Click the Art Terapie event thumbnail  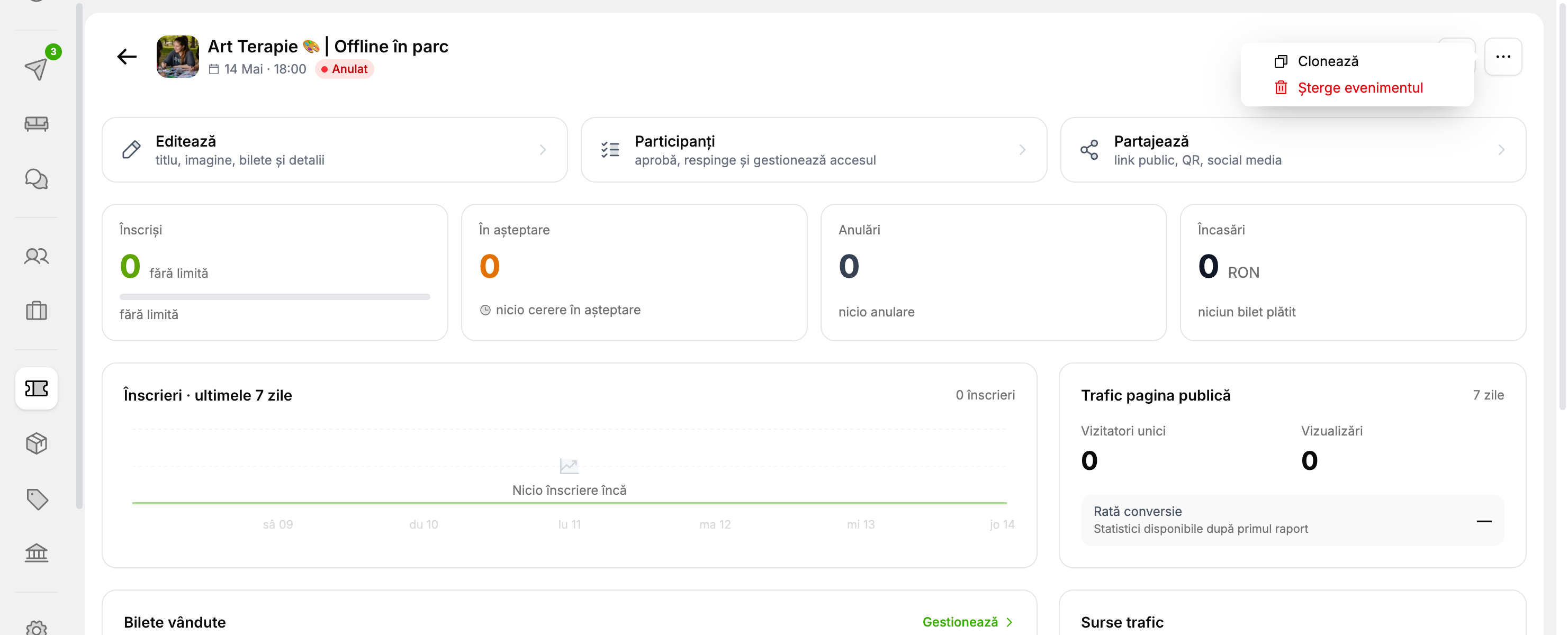(177, 57)
